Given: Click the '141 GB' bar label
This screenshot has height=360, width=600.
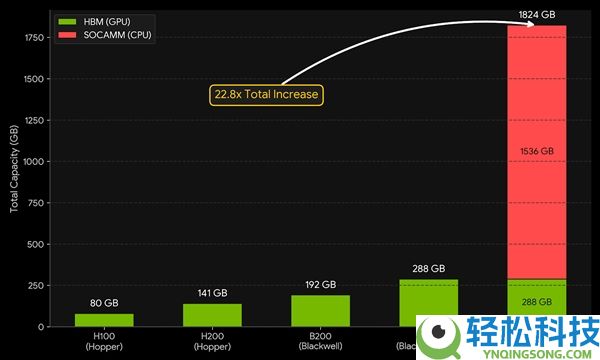Looking at the screenshot, I should click(212, 293).
